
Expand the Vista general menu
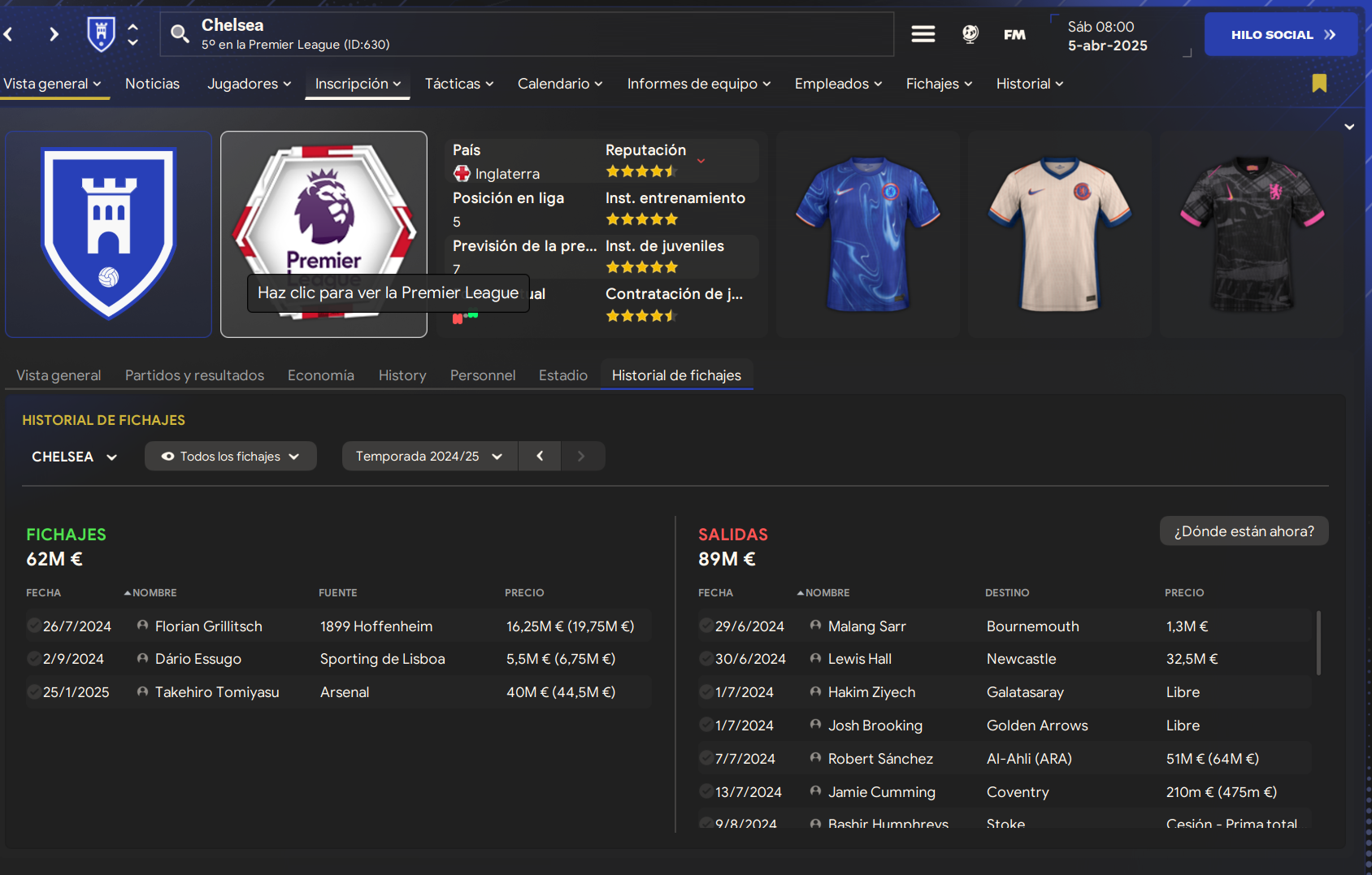[x=52, y=84]
